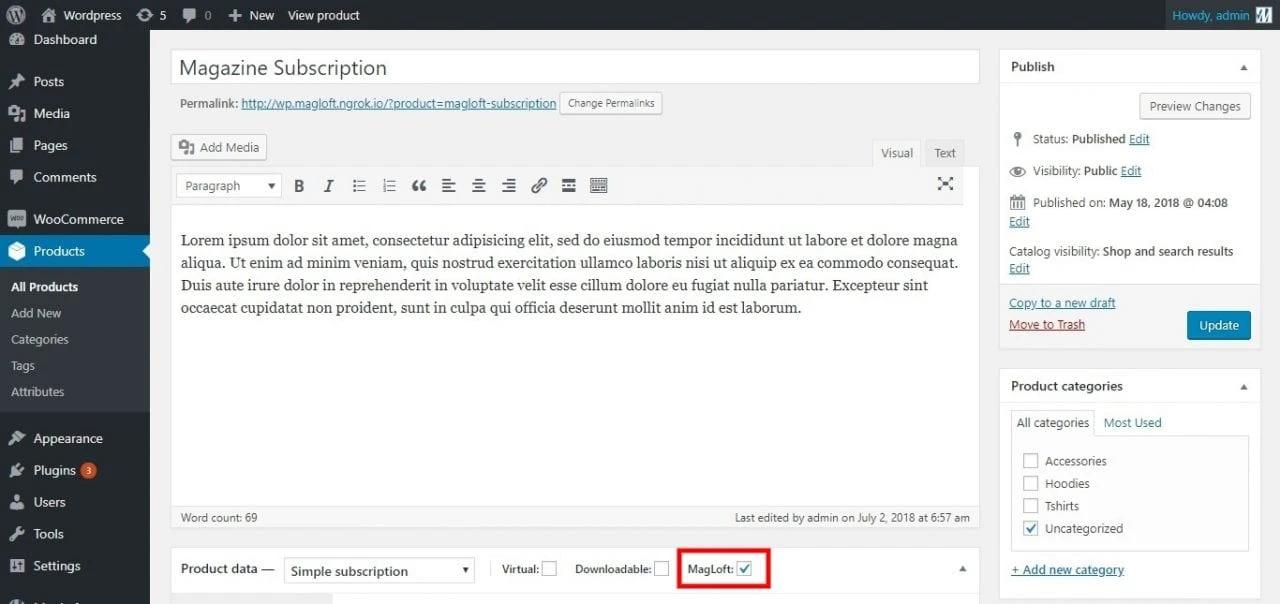Apply italic formatting

pos(329,185)
